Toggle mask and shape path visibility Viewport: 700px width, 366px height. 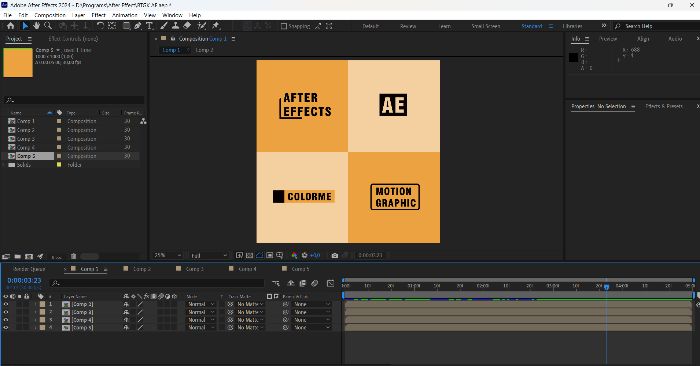[259, 255]
